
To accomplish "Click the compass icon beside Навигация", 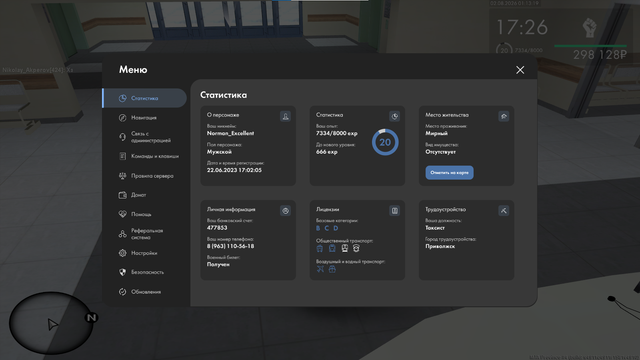I will pos(122,118).
